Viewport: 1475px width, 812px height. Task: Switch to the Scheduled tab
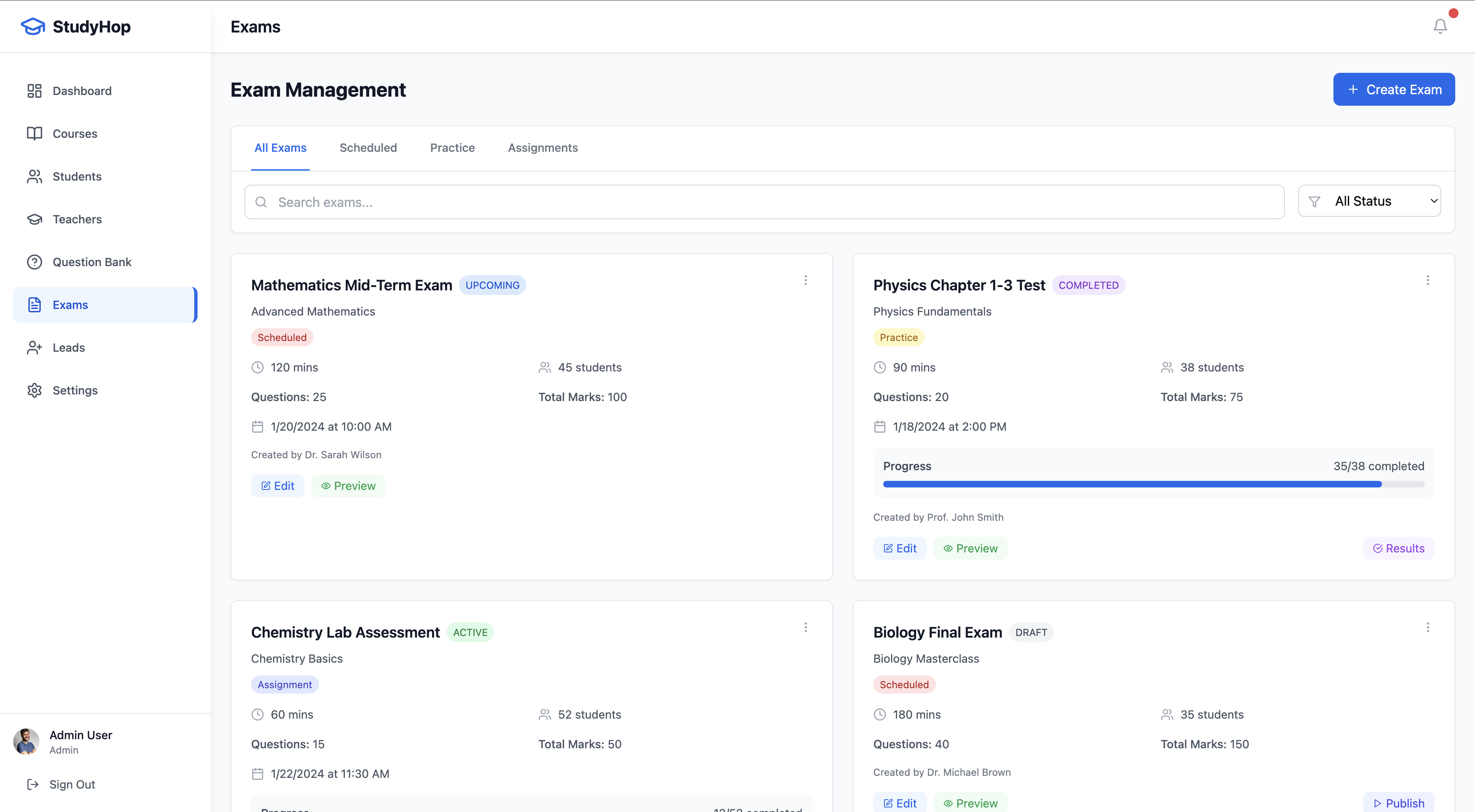click(x=368, y=148)
